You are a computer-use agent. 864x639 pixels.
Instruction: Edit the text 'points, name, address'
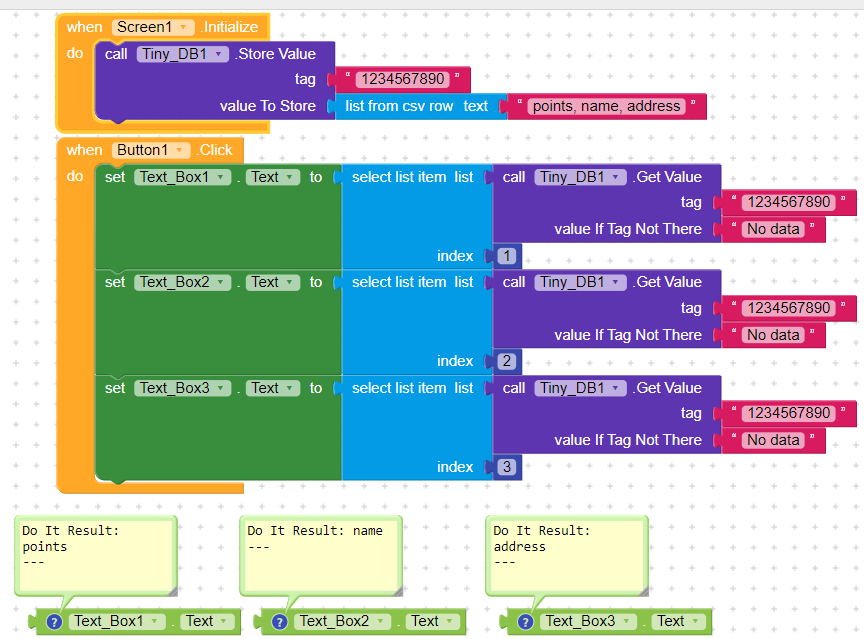click(x=606, y=106)
